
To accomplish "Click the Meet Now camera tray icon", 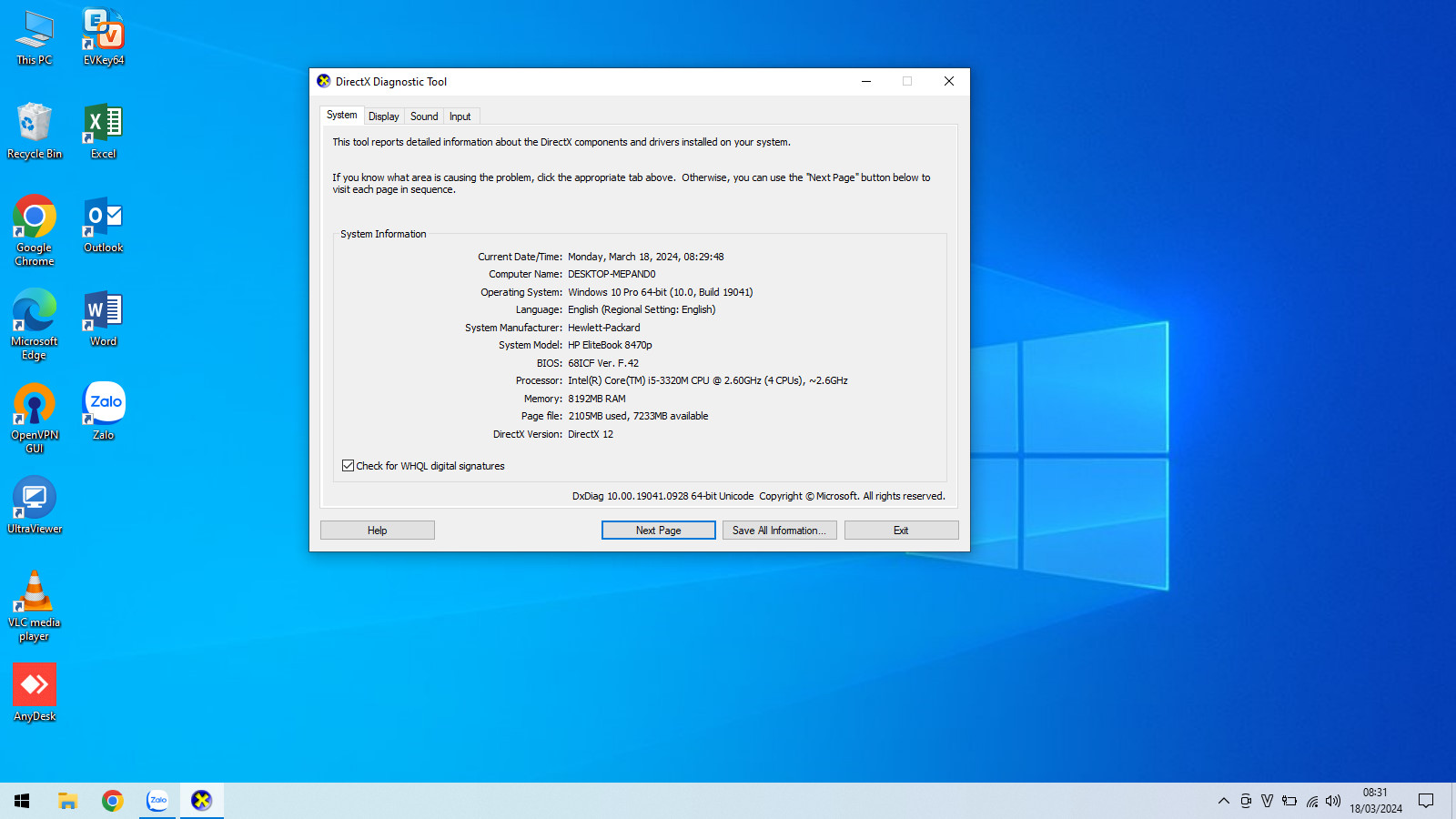I will (1246, 801).
